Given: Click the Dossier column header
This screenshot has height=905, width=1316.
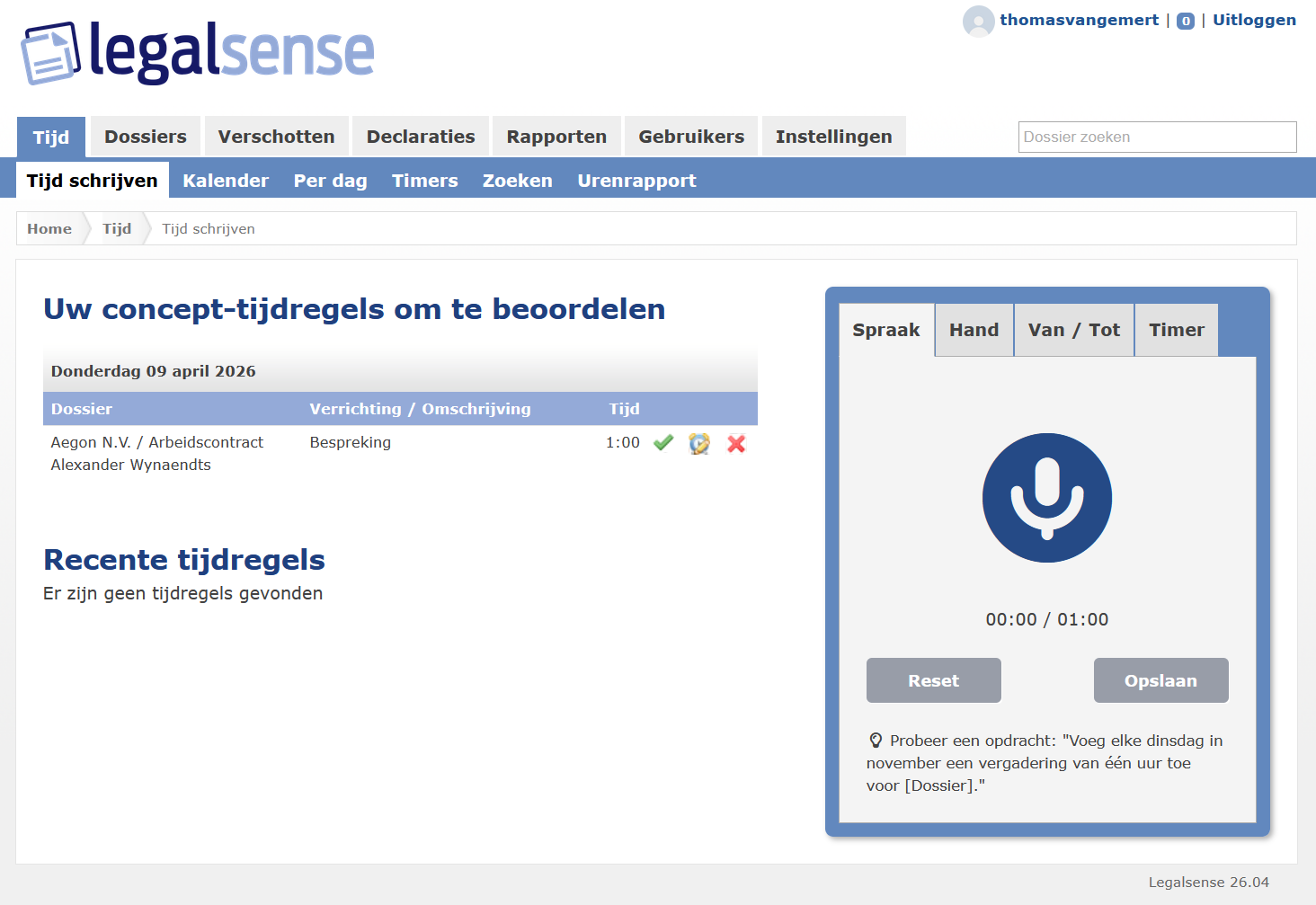Looking at the screenshot, I should (x=82, y=409).
